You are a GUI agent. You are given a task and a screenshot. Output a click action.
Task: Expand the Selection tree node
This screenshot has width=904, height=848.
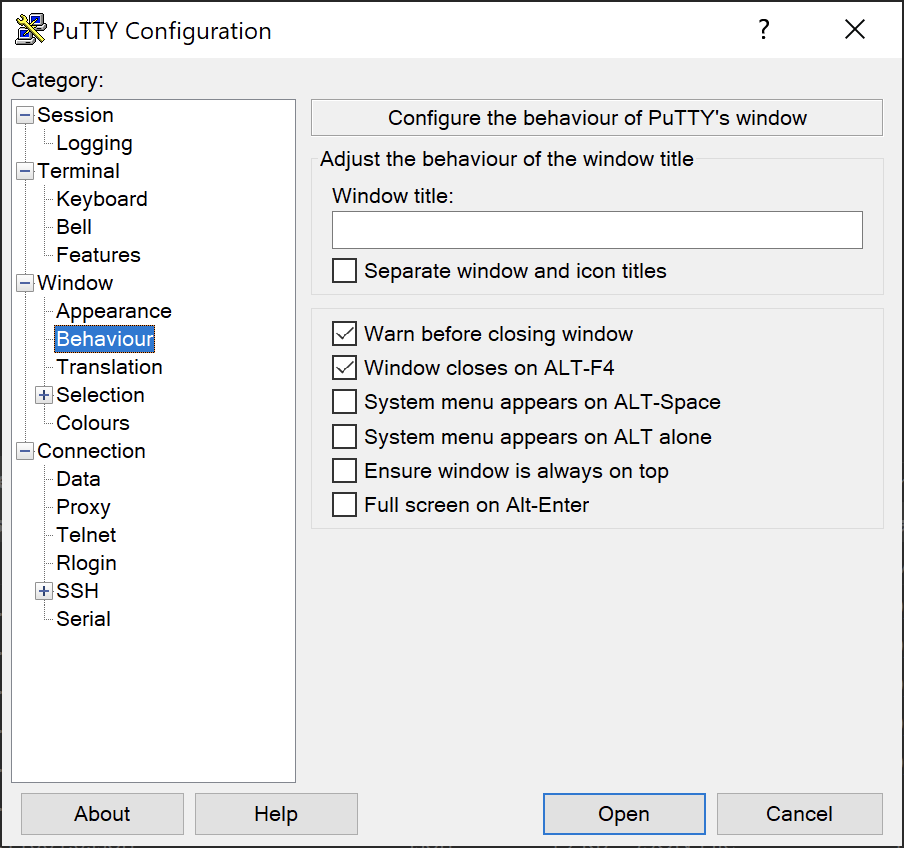click(x=44, y=395)
